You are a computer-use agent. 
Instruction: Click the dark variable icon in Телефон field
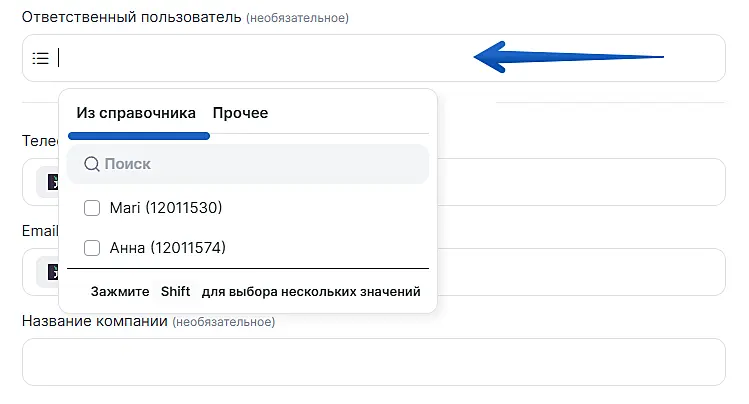point(50,181)
